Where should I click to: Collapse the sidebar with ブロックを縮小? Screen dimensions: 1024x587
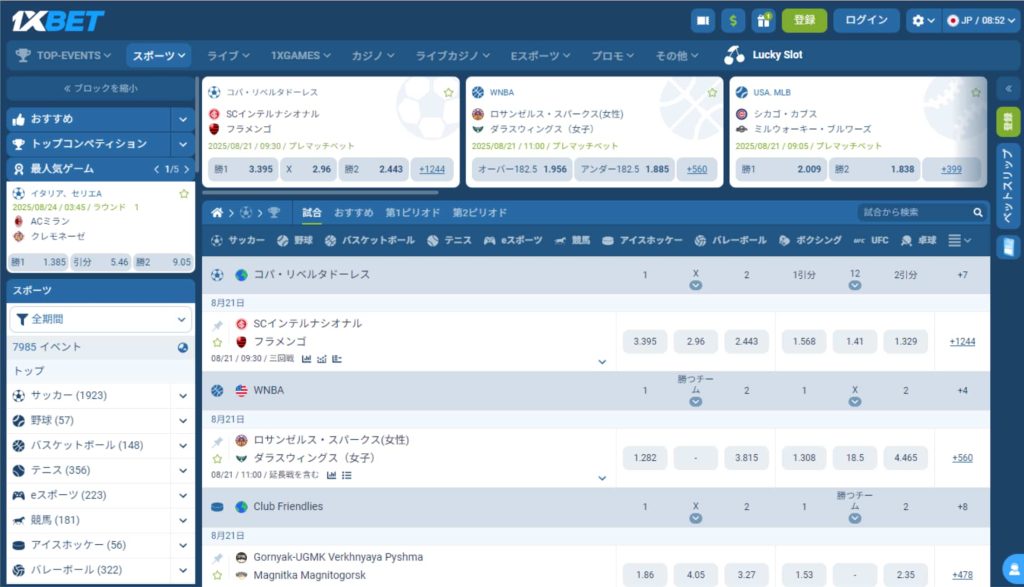(101, 88)
